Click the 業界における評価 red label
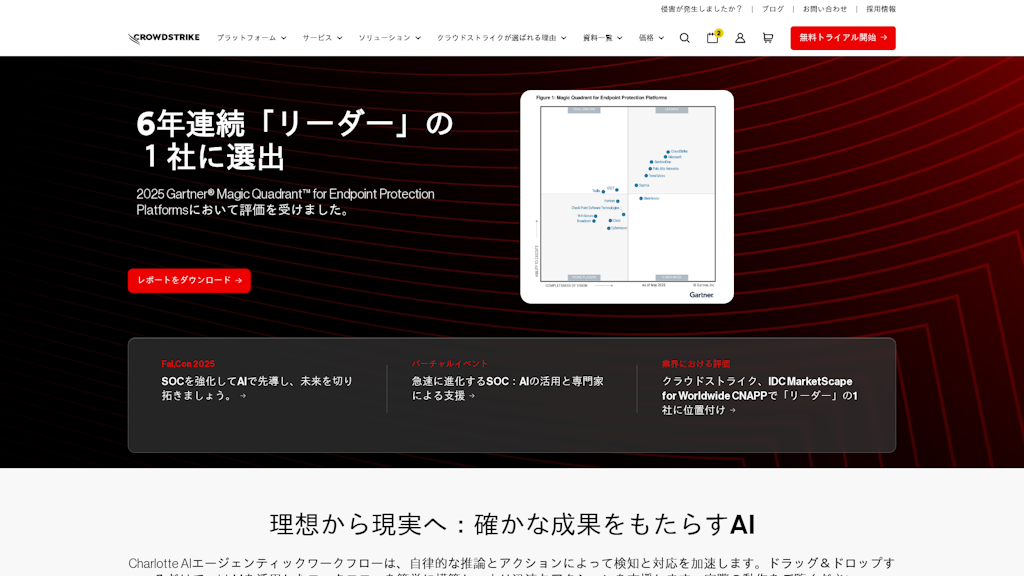Image resolution: width=1024 pixels, height=576 pixels. [x=696, y=364]
